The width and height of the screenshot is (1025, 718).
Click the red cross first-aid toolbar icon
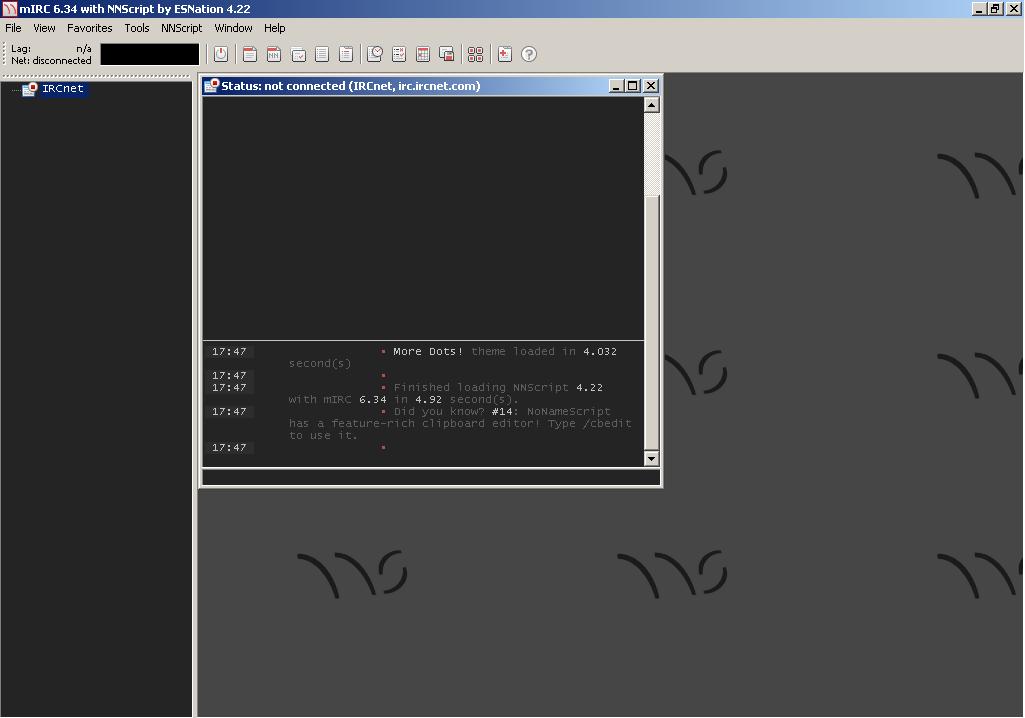point(505,54)
